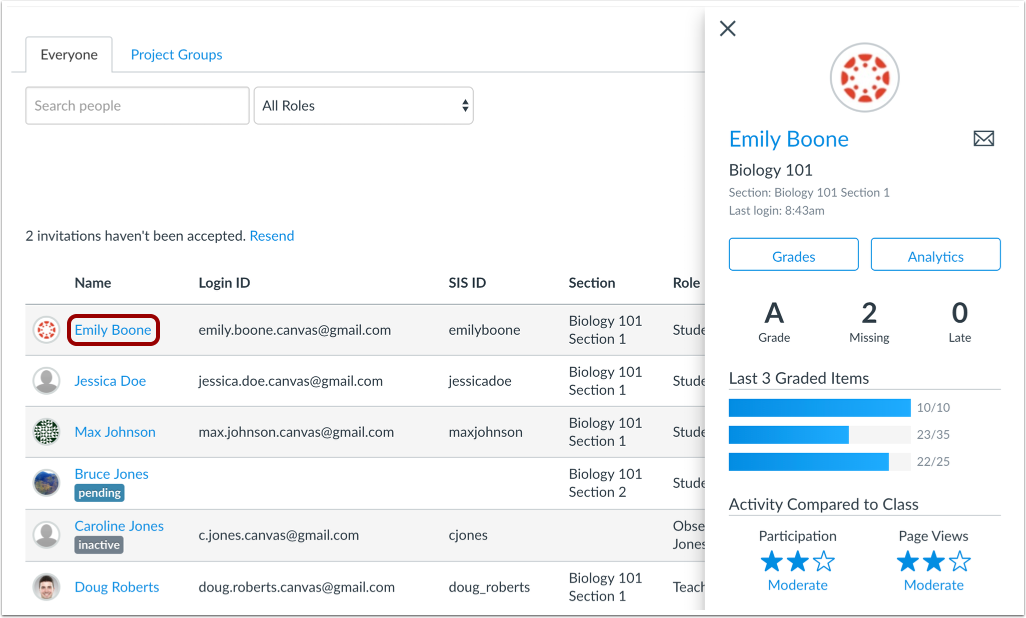Click emily.boone.canvas@gmail.com login cell

coord(294,330)
